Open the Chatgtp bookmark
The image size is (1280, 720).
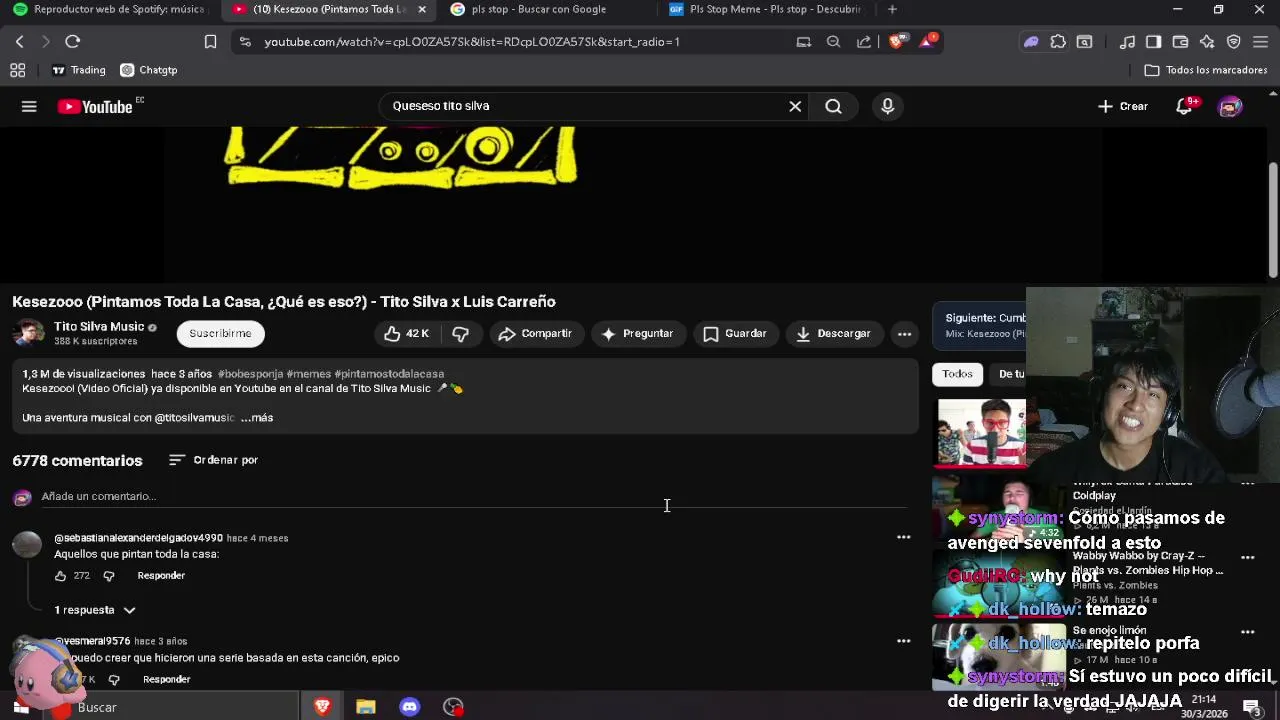[148, 70]
